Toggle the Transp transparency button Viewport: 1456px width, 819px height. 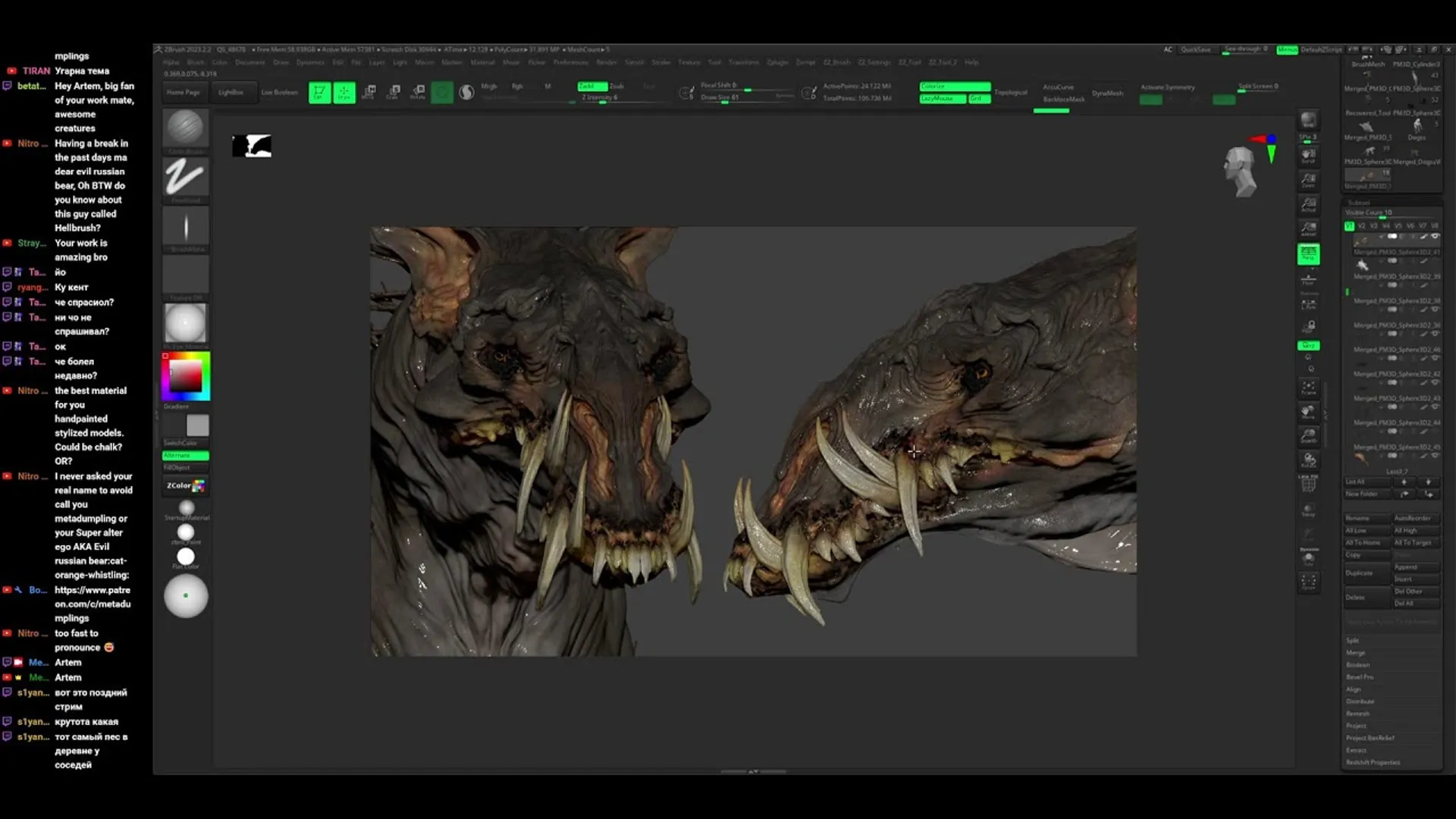[1308, 510]
